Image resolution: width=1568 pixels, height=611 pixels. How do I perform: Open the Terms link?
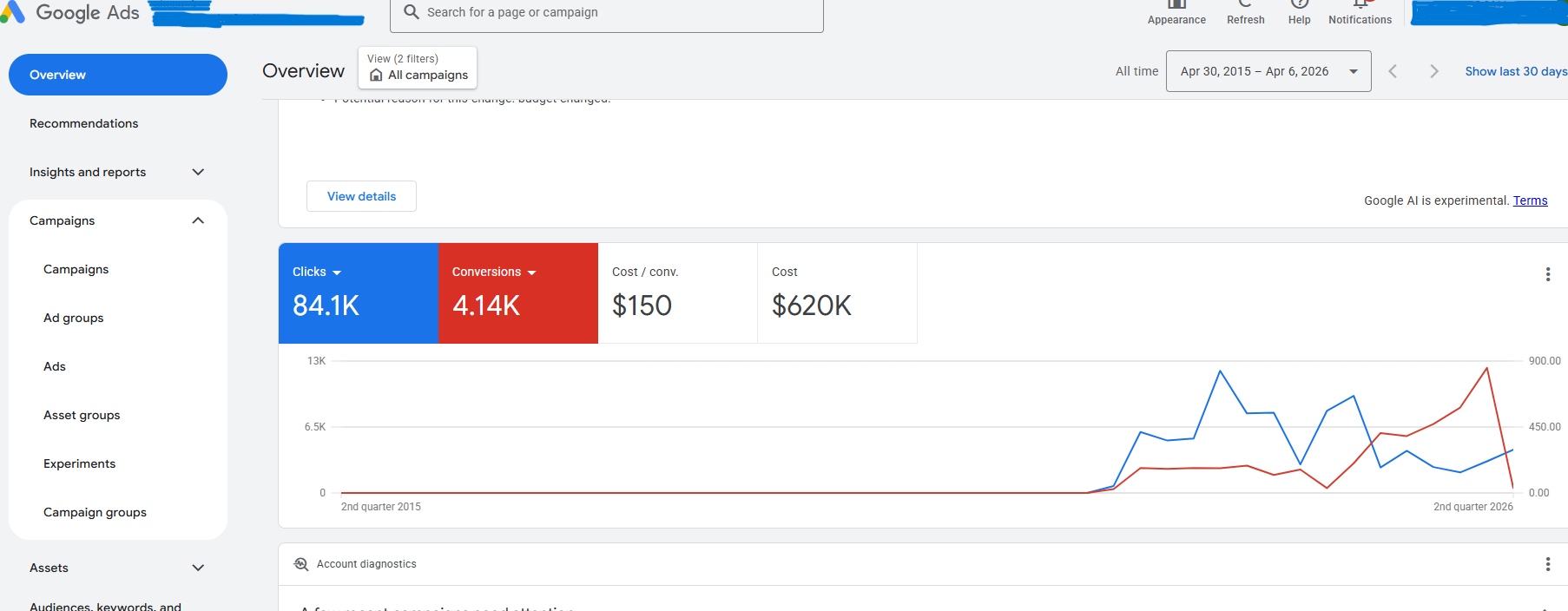[1530, 200]
